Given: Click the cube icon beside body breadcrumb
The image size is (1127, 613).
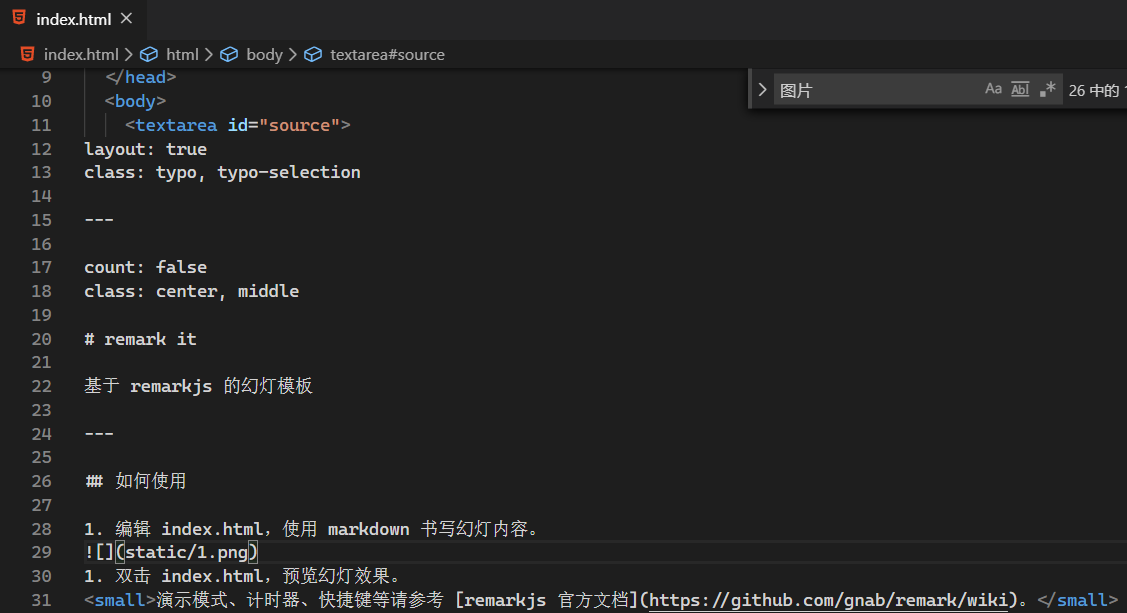Looking at the screenshot, I should pos(229,54).
